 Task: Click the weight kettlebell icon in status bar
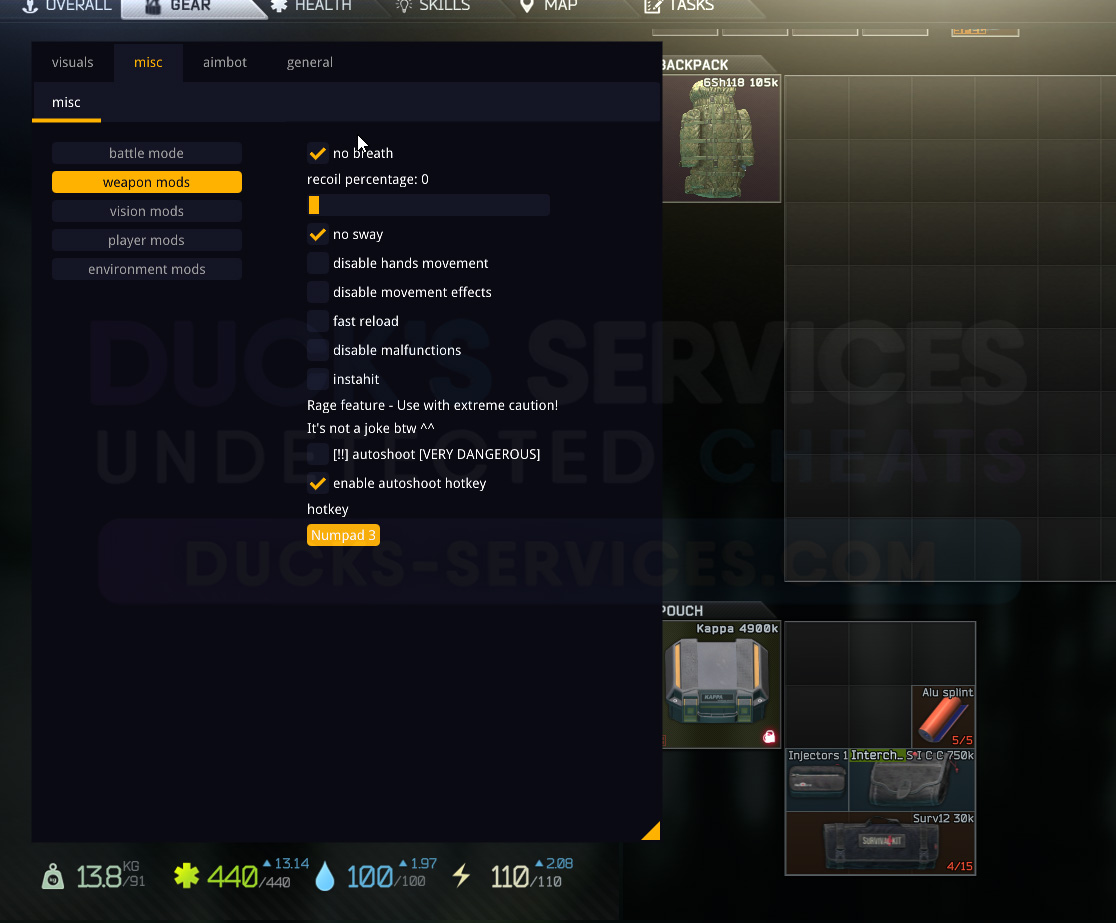[x=53, y=877]
